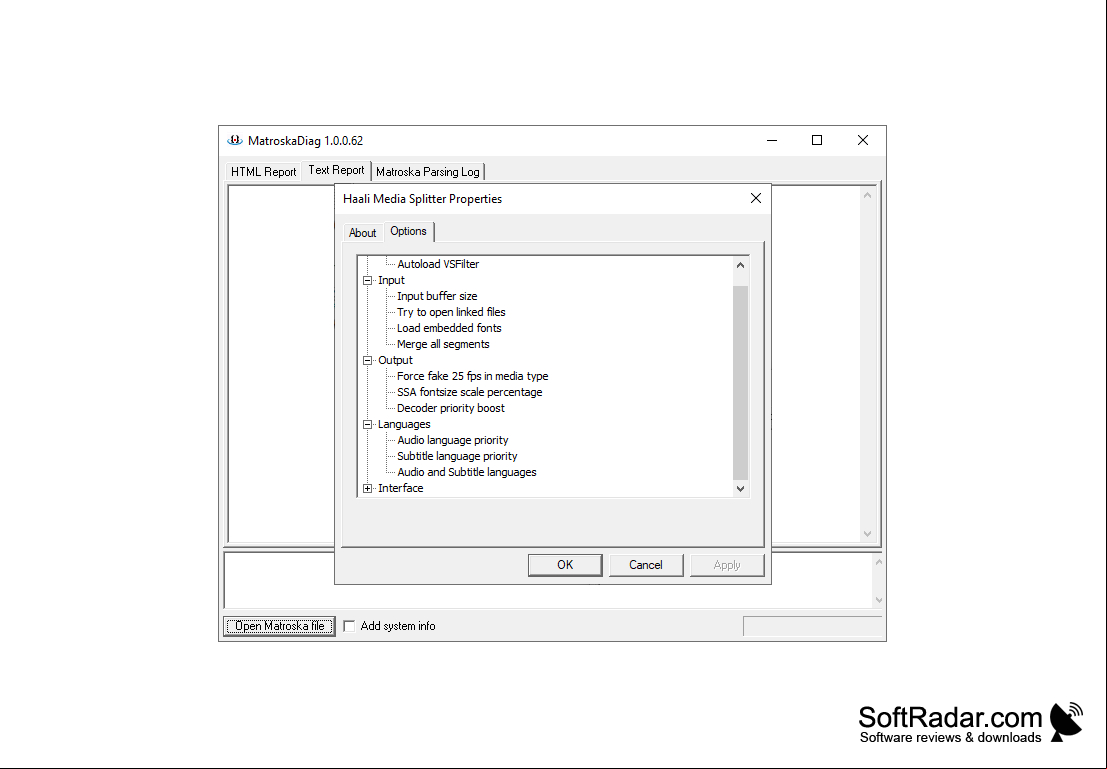The image size is (1107, 769).
Task: Select Subtitle language priority option
Action: click(x=457, y=456)
